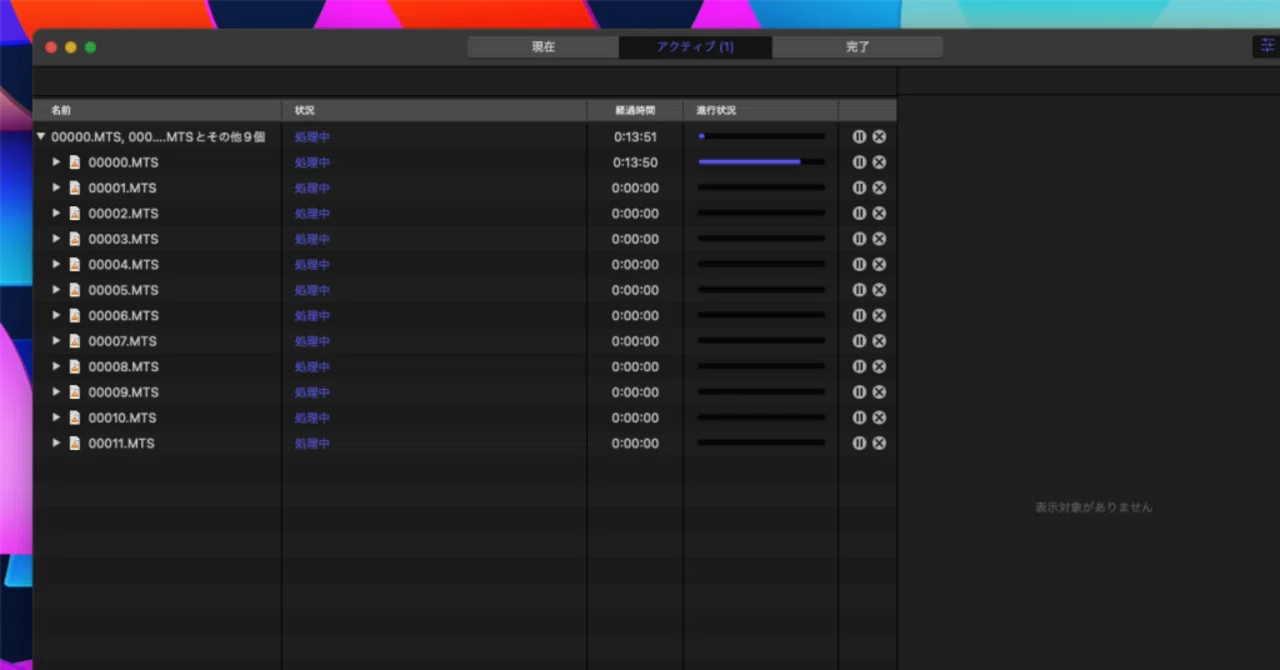Cancel the 00010.MTS job

point(879,417)
